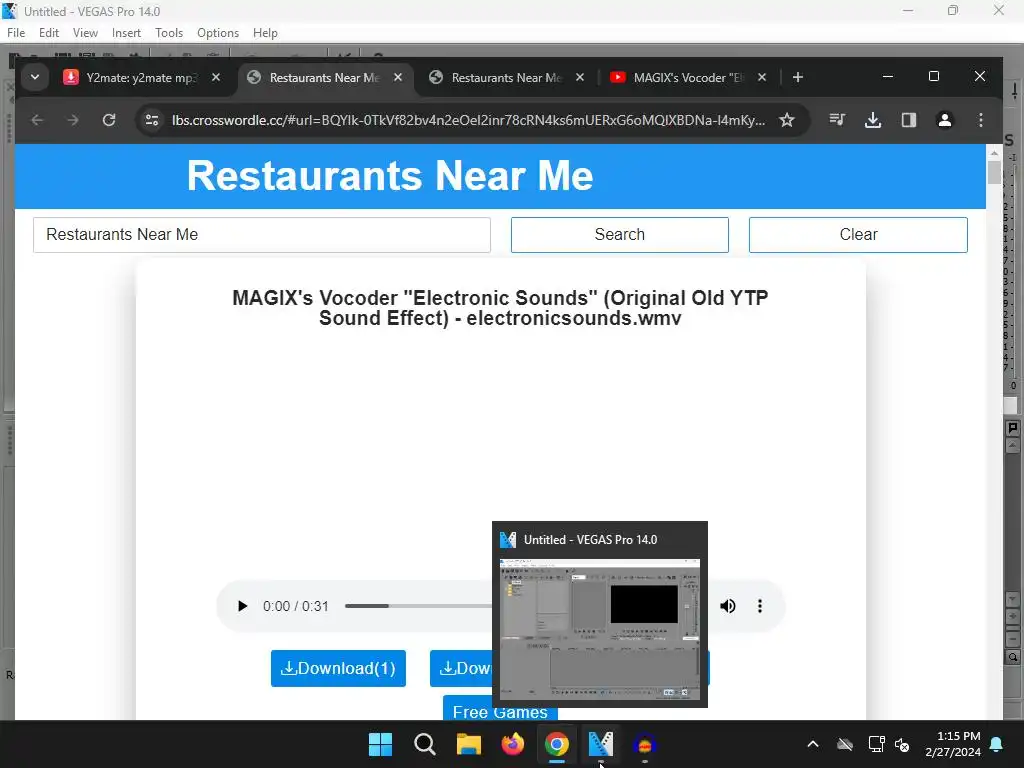Image resolution: width=1024 pixels, height=768 pixels.
Task: Open the Insert menu in VEGAS Pro
Action: pos(126,33)
